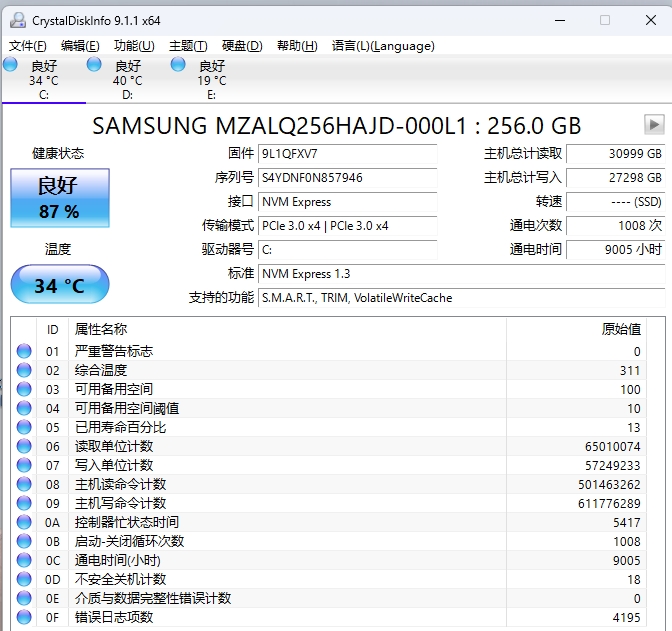Screen dimensions: 672x631
Task: Open the 主题(T) menu
Action: [188, 46]
